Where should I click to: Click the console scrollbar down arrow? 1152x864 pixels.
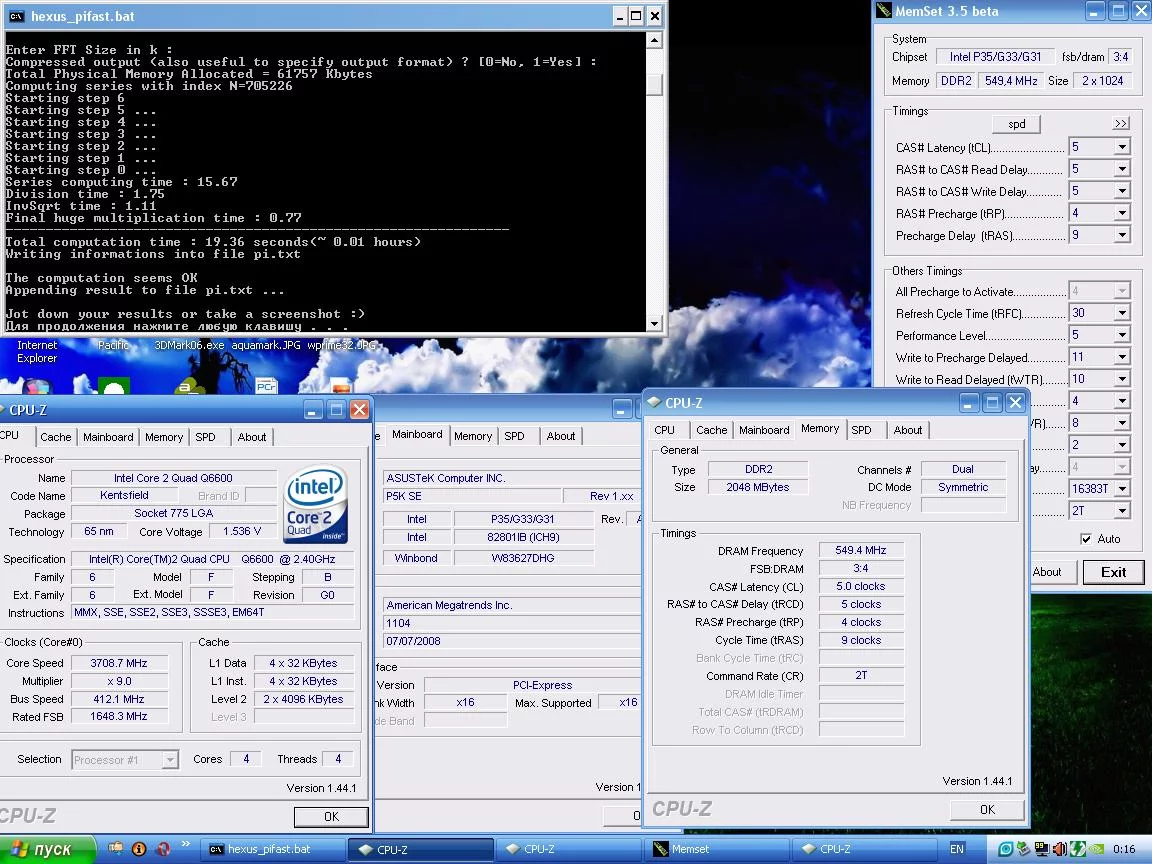click(x=654, y=323)
